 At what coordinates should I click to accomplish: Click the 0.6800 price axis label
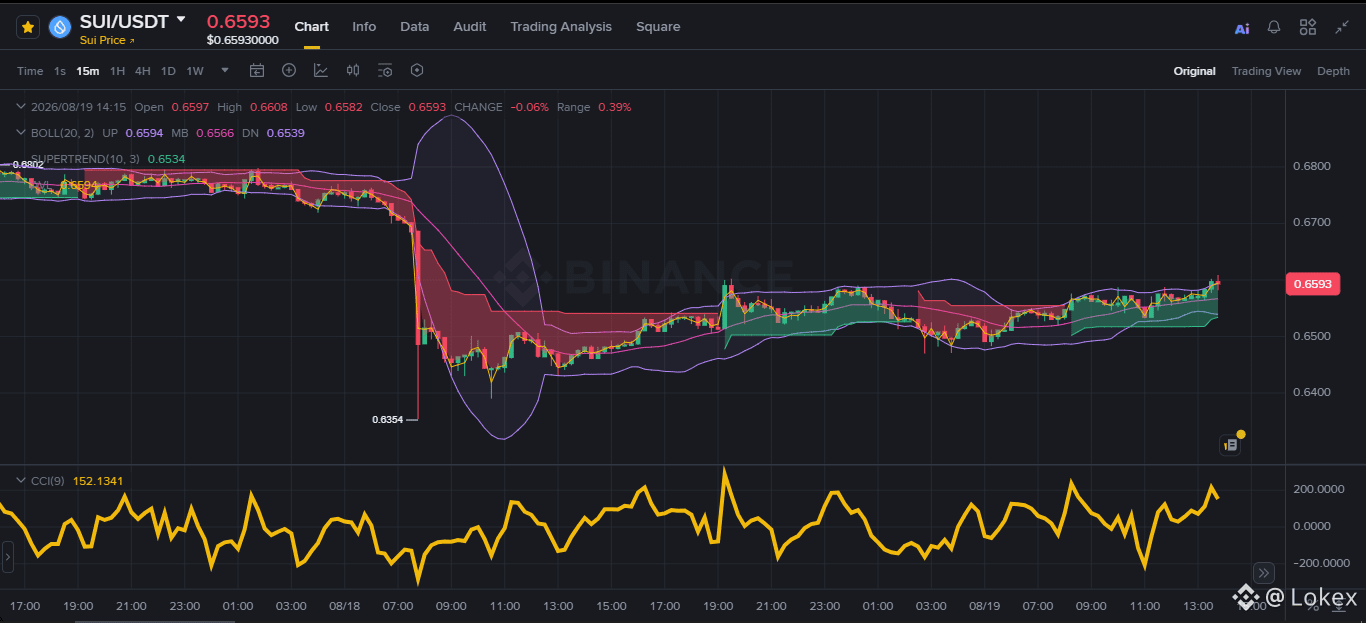coord(1311,166)
